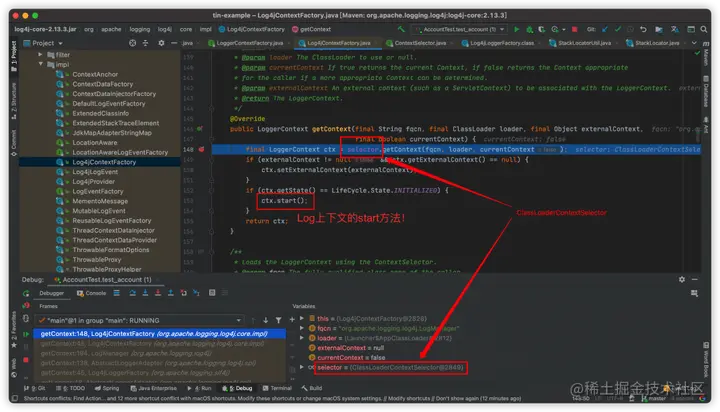The width and height of the screenshot is (720, 412).
Task: Click Evaluate Expression calculator icon
Action: click(212, 293)
